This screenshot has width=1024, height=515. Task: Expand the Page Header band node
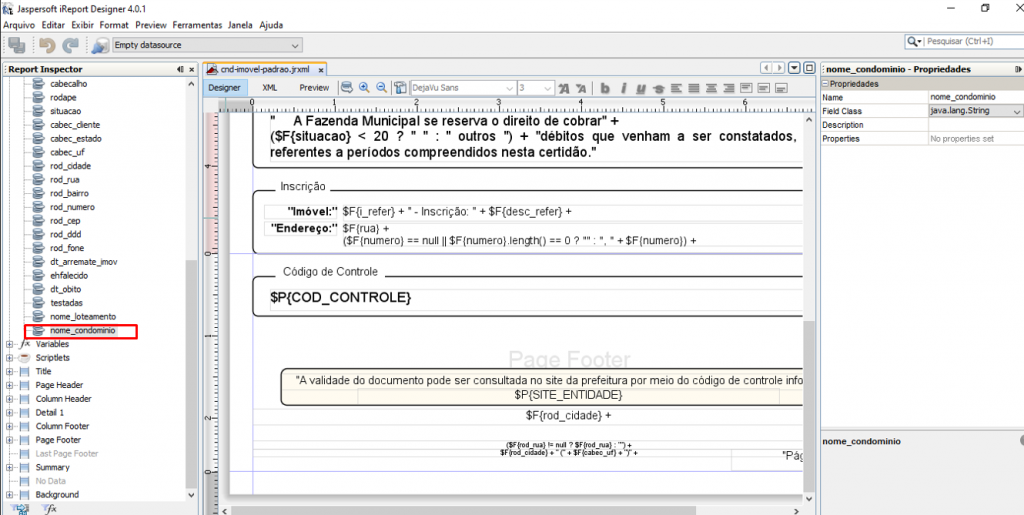pyautogui.click(x=9, y=385)
